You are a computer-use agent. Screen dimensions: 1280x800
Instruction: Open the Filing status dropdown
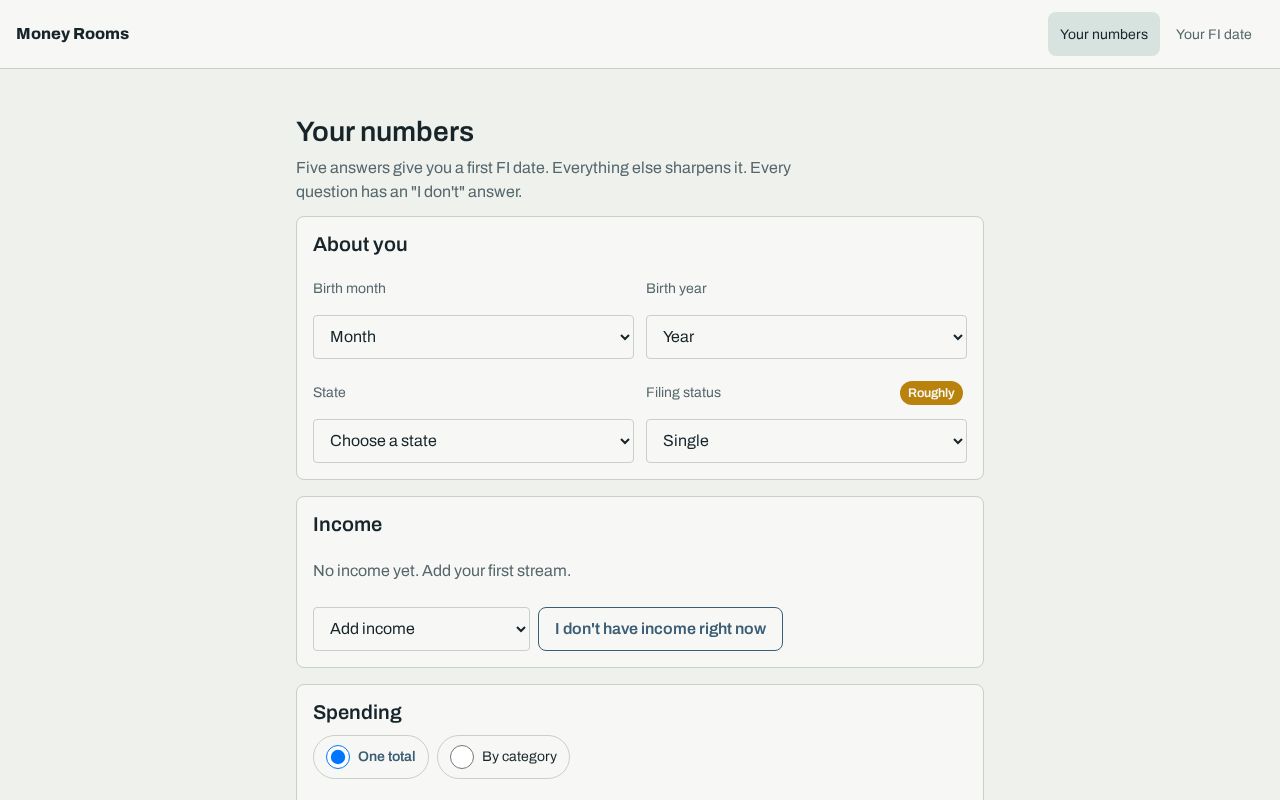806,441
